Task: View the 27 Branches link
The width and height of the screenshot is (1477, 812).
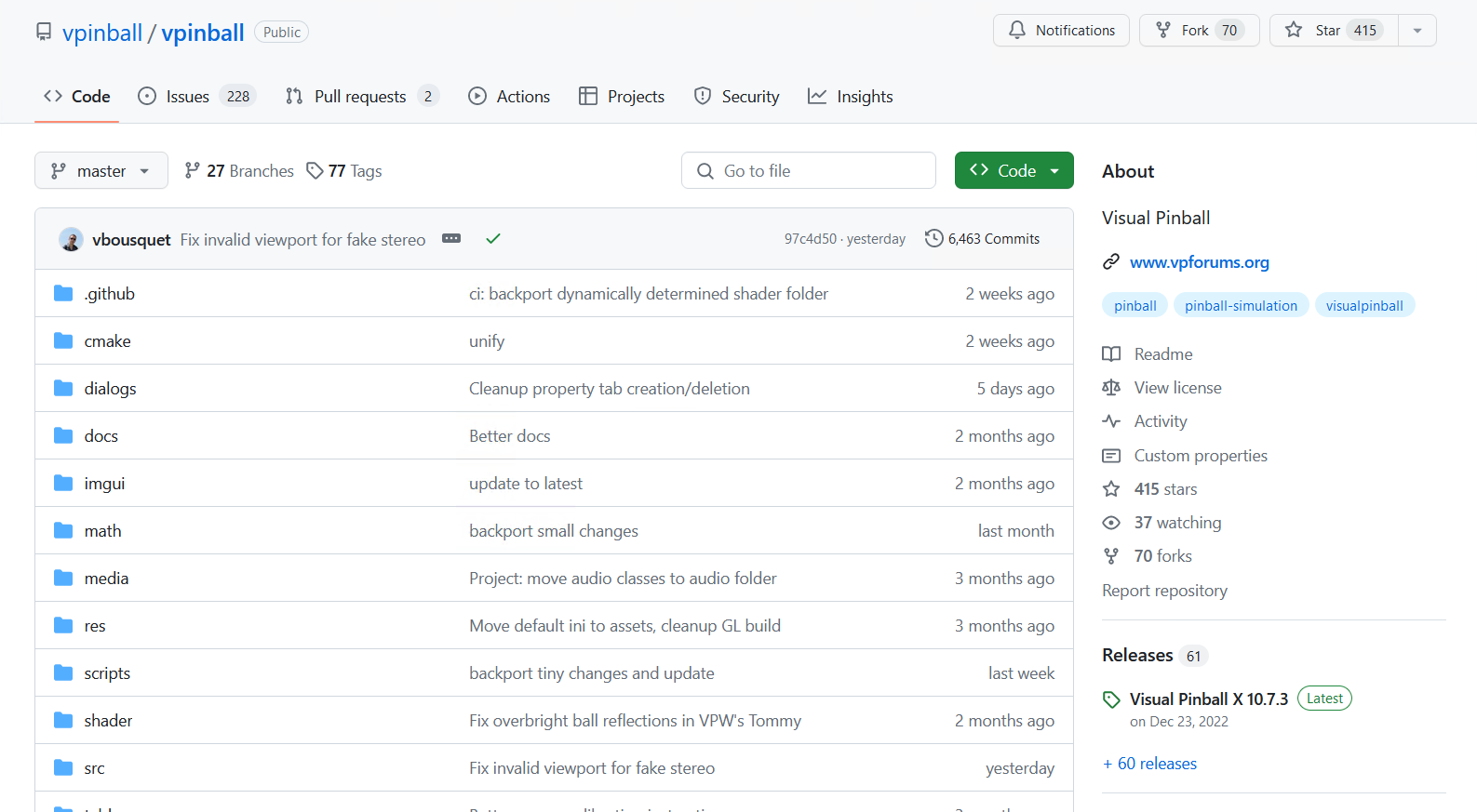Action: point(239,171)
